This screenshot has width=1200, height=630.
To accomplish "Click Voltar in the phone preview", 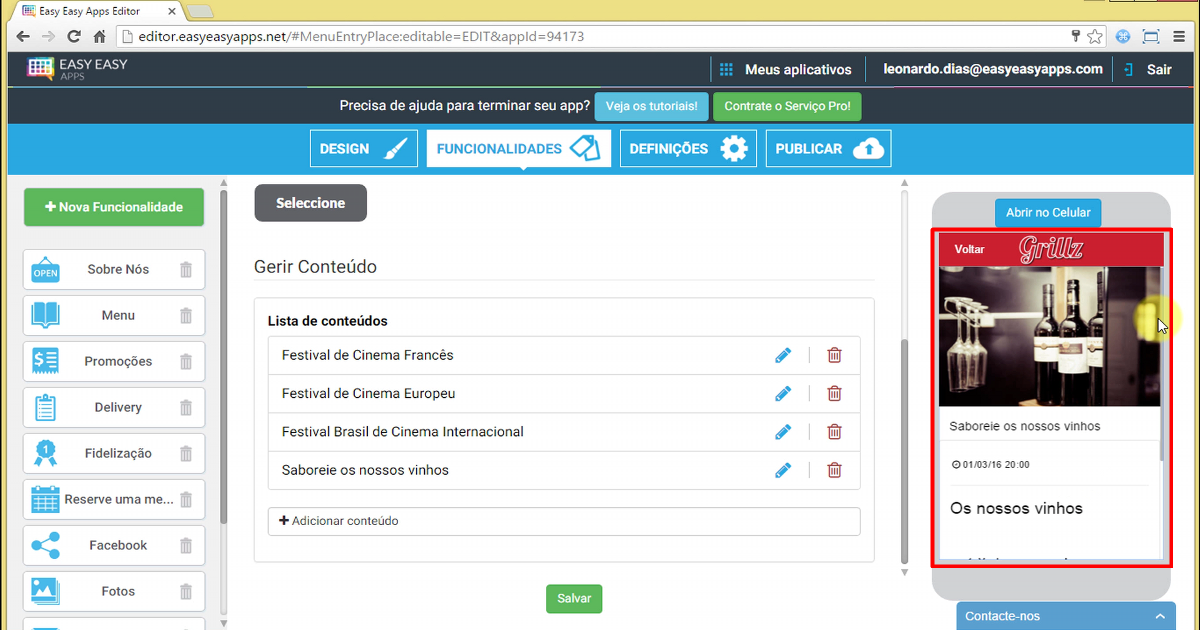I will pos(969,249).
